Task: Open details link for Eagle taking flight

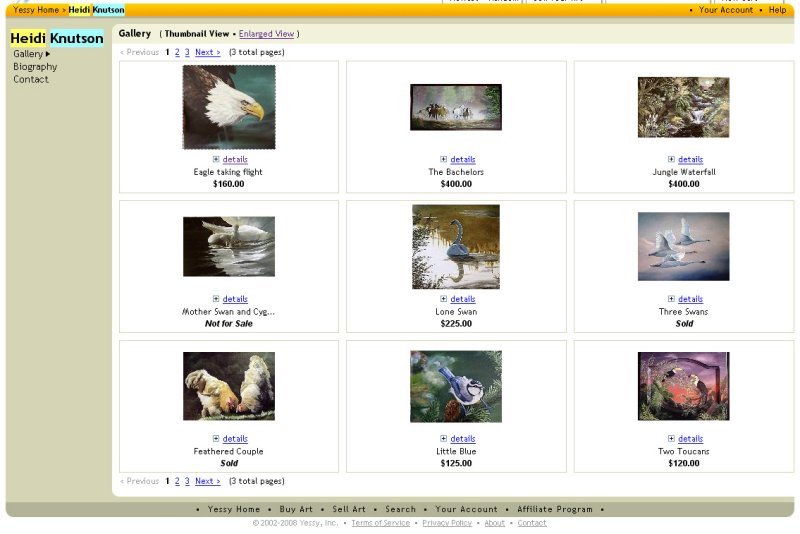Action: coord(235,160)
